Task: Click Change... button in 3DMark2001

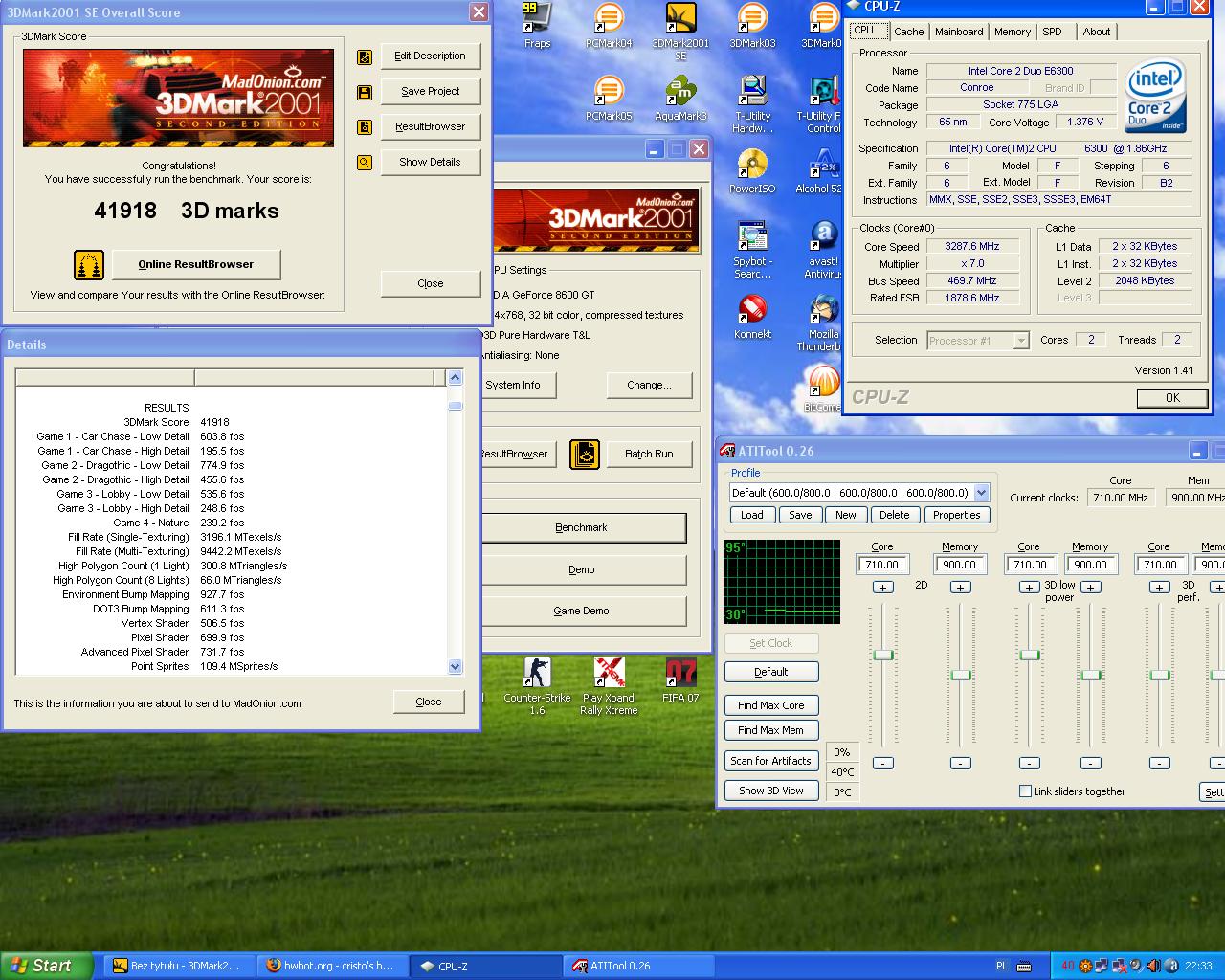Action: pyautogui.click(x=649, y=385)
